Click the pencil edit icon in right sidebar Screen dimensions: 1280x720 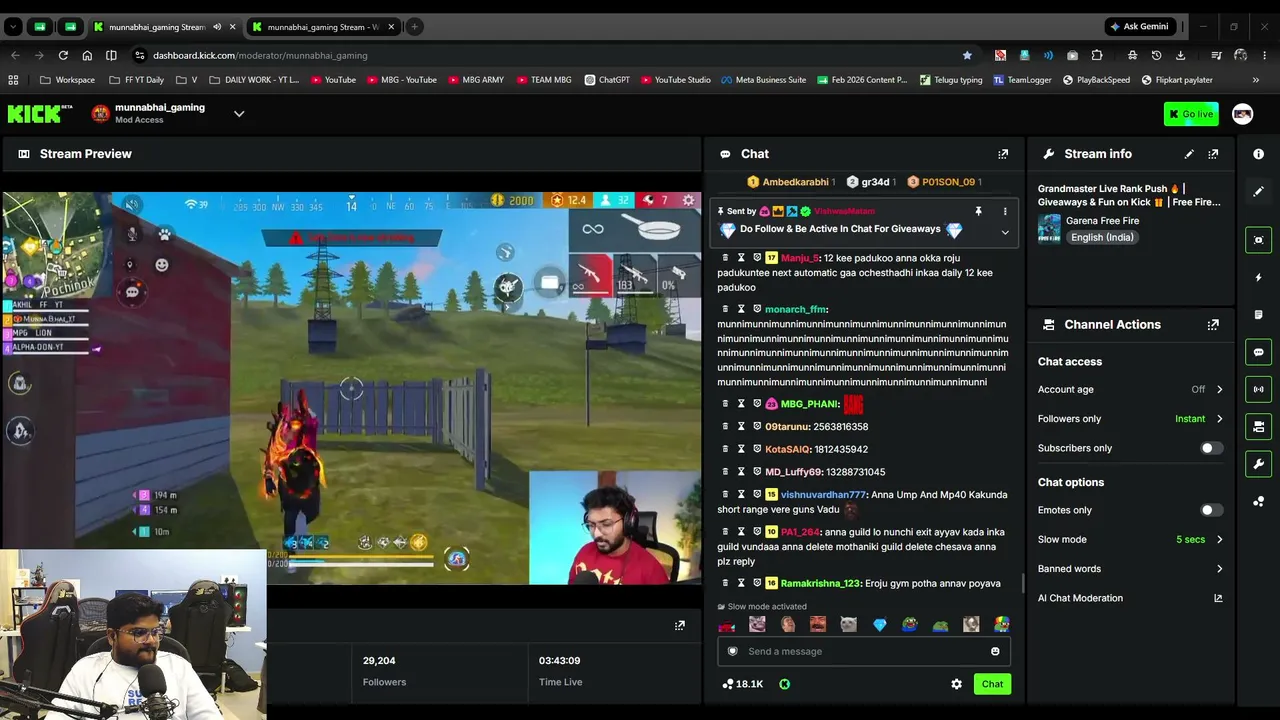pyautogui.click(x=1259, y=191)
